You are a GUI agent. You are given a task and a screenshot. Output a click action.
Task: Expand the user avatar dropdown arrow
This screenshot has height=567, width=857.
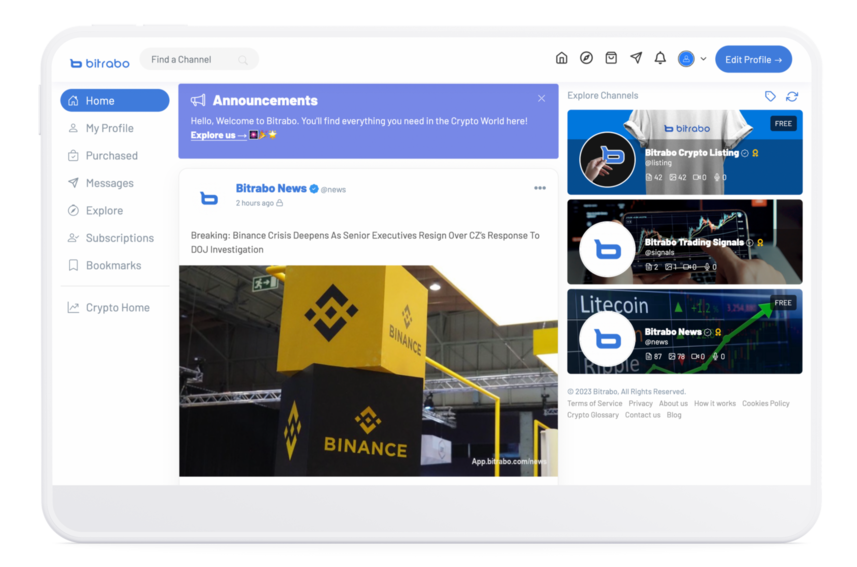(704, 59)
